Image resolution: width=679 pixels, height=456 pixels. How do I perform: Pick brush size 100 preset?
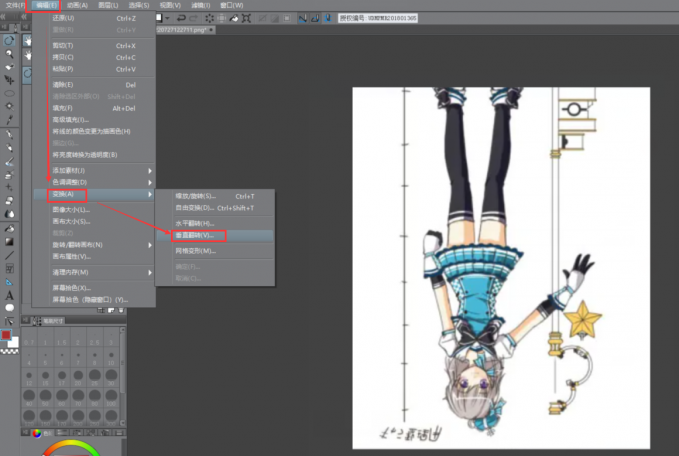111,398
